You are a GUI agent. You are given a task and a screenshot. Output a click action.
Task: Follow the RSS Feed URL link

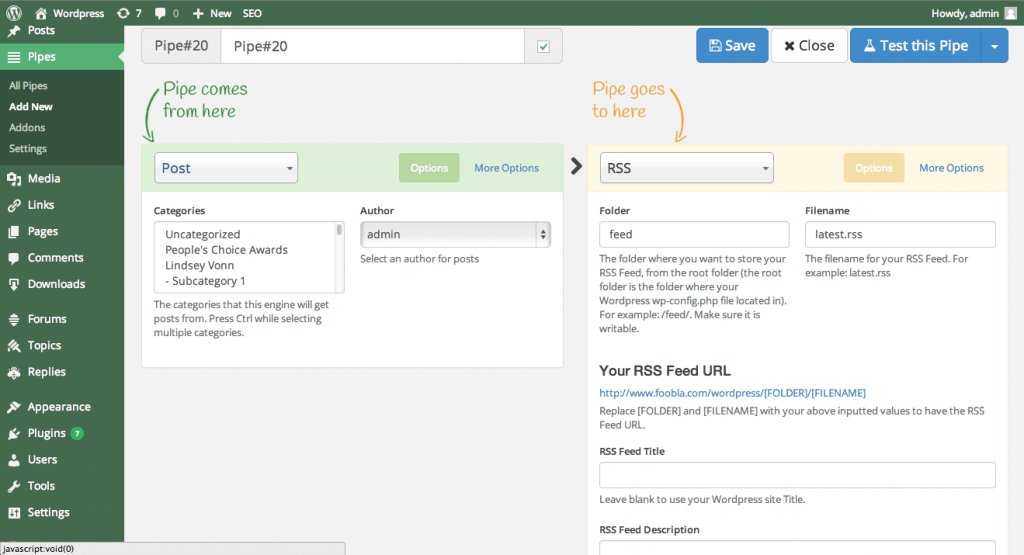[732, 393]
